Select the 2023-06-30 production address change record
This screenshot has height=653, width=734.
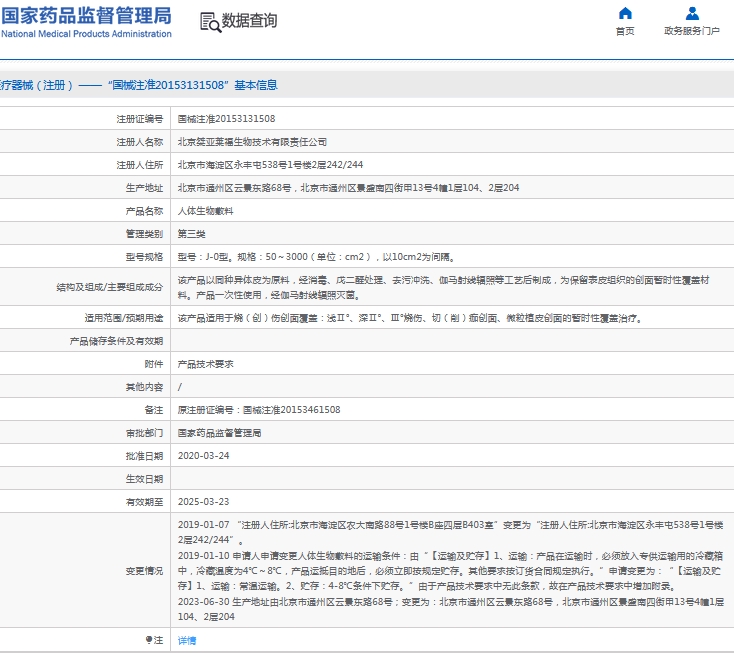[450, 609]
